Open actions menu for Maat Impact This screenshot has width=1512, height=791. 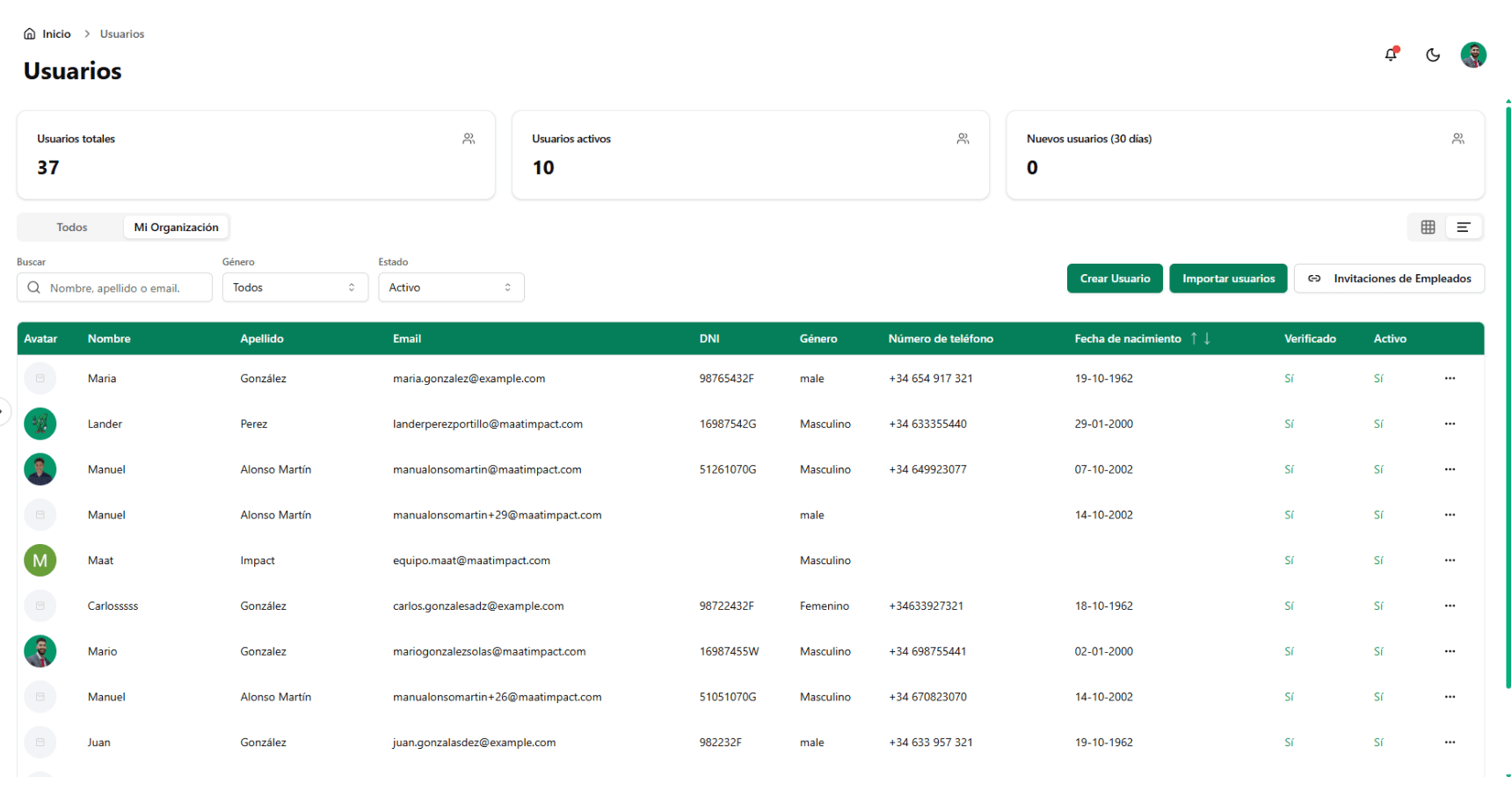click(1450, 560)
